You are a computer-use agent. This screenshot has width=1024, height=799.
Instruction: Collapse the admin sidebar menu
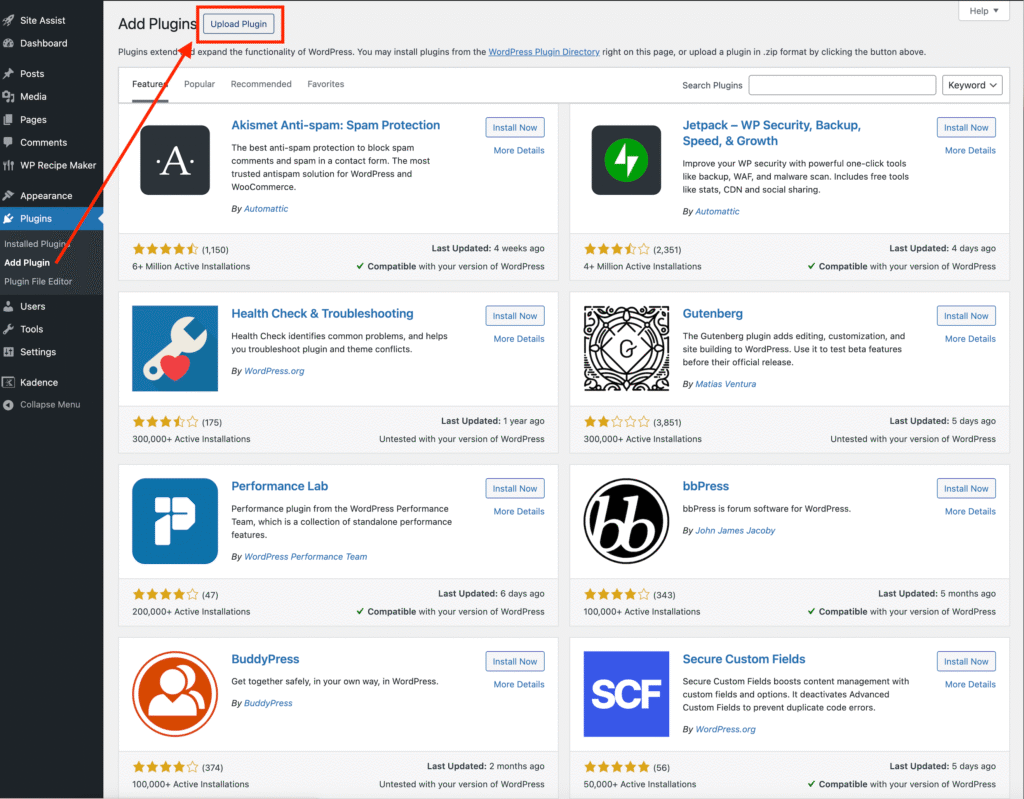50,405
